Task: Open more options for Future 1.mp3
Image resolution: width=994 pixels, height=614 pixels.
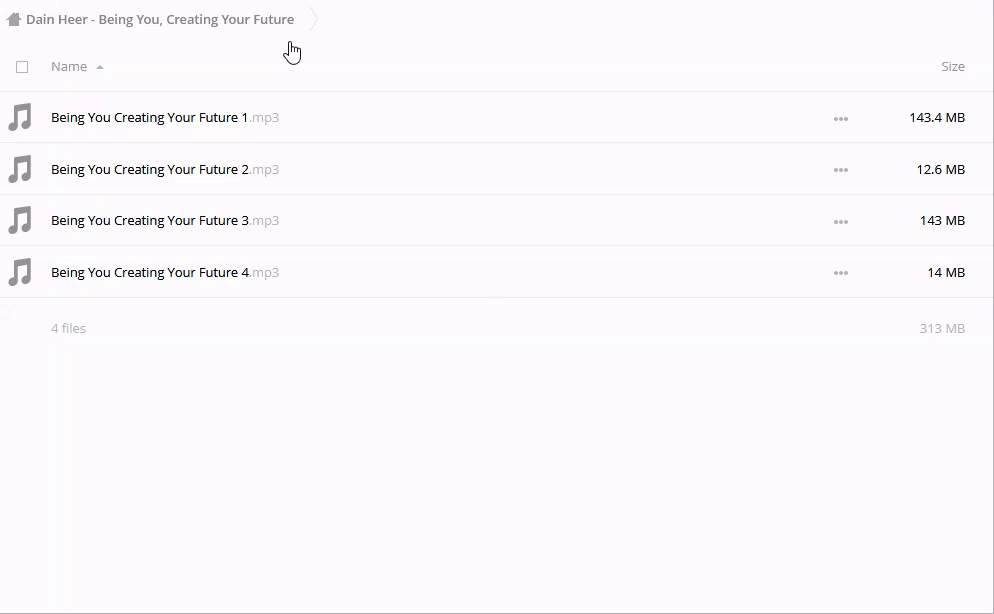Action: click(x=841, y=118)
